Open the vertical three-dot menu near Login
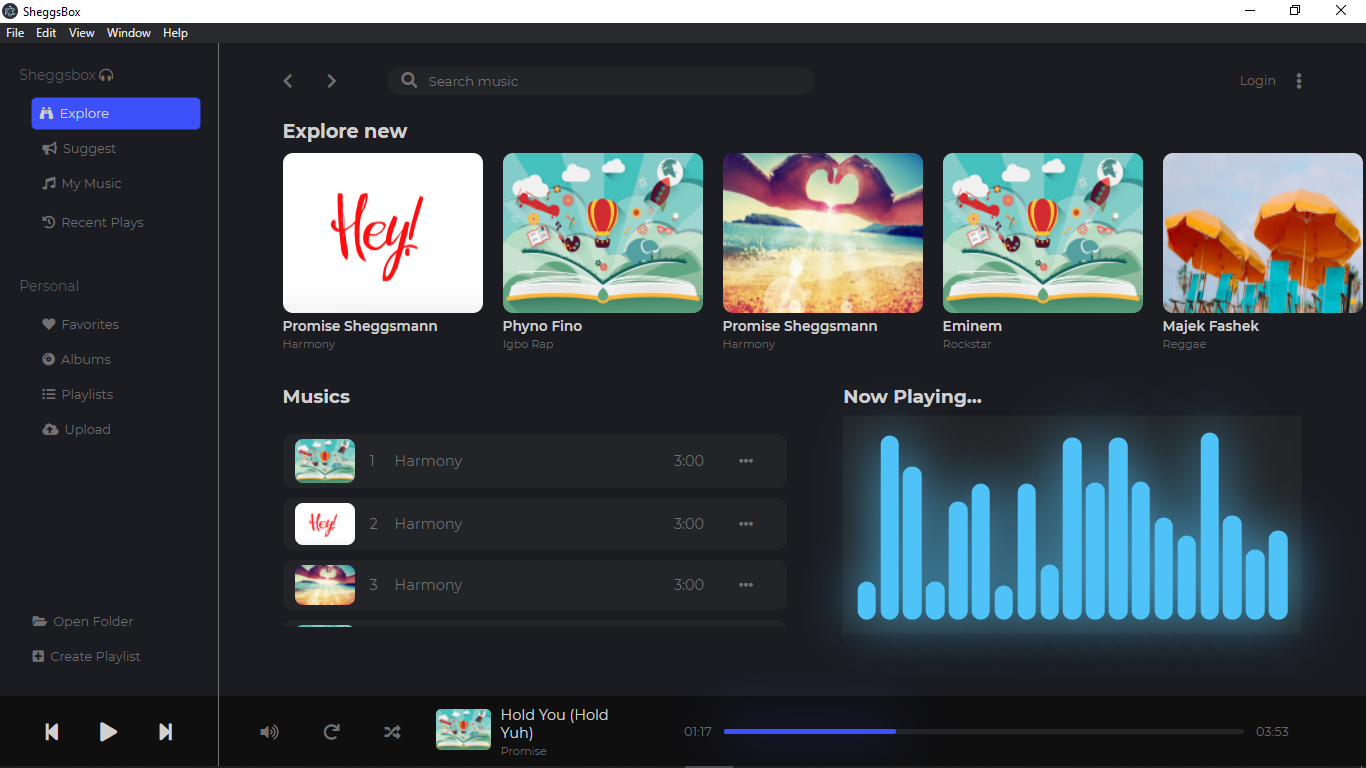The image size is (1366, 768). [x=1299, y=81]
